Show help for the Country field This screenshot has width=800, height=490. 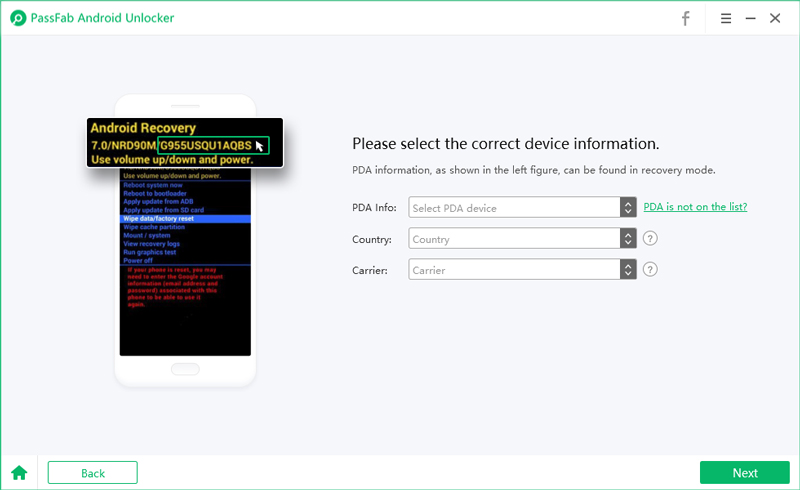pos(650,239)
